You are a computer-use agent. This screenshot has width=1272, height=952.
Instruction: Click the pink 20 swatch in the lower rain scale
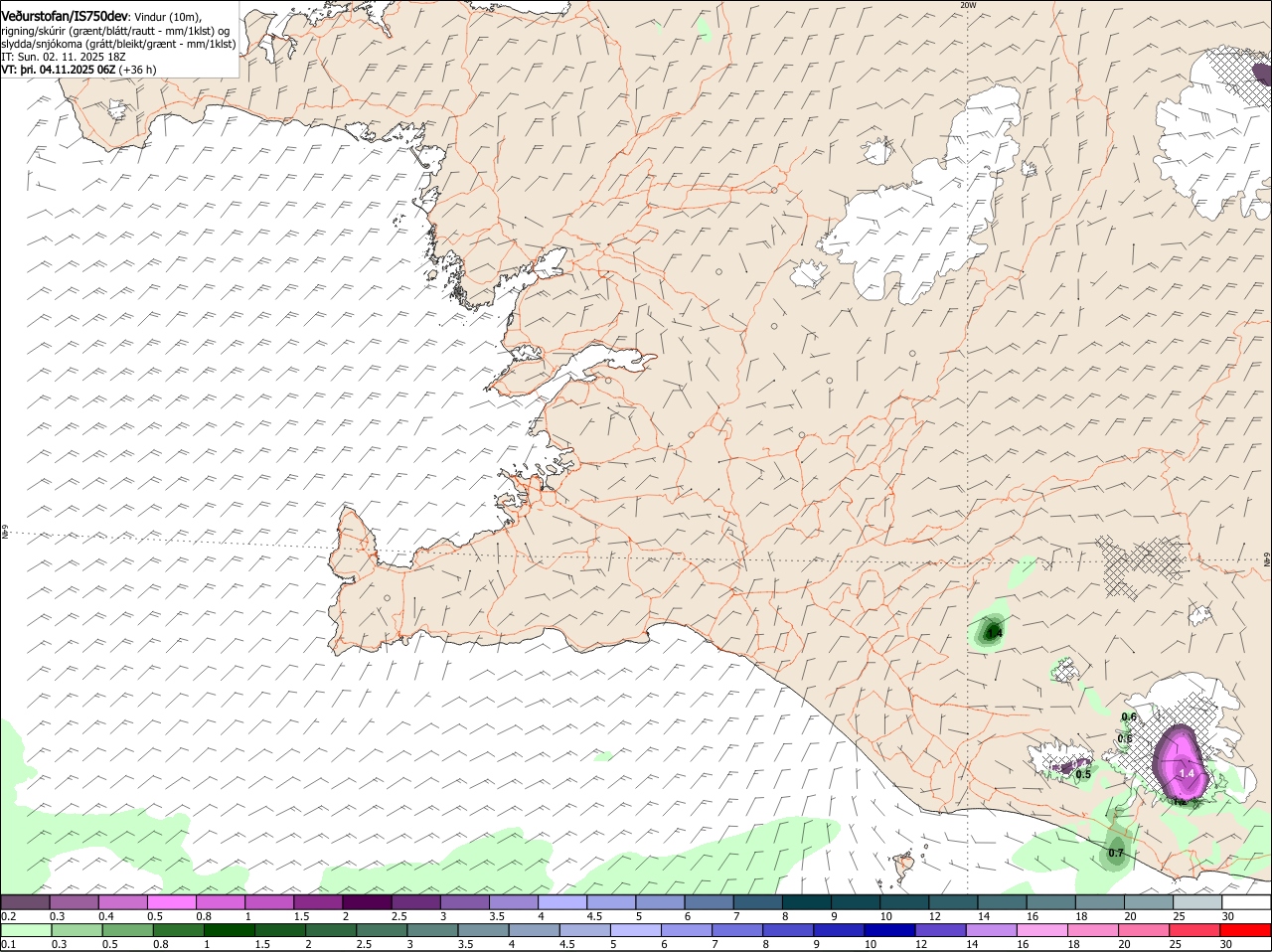tap(1144, 930)
